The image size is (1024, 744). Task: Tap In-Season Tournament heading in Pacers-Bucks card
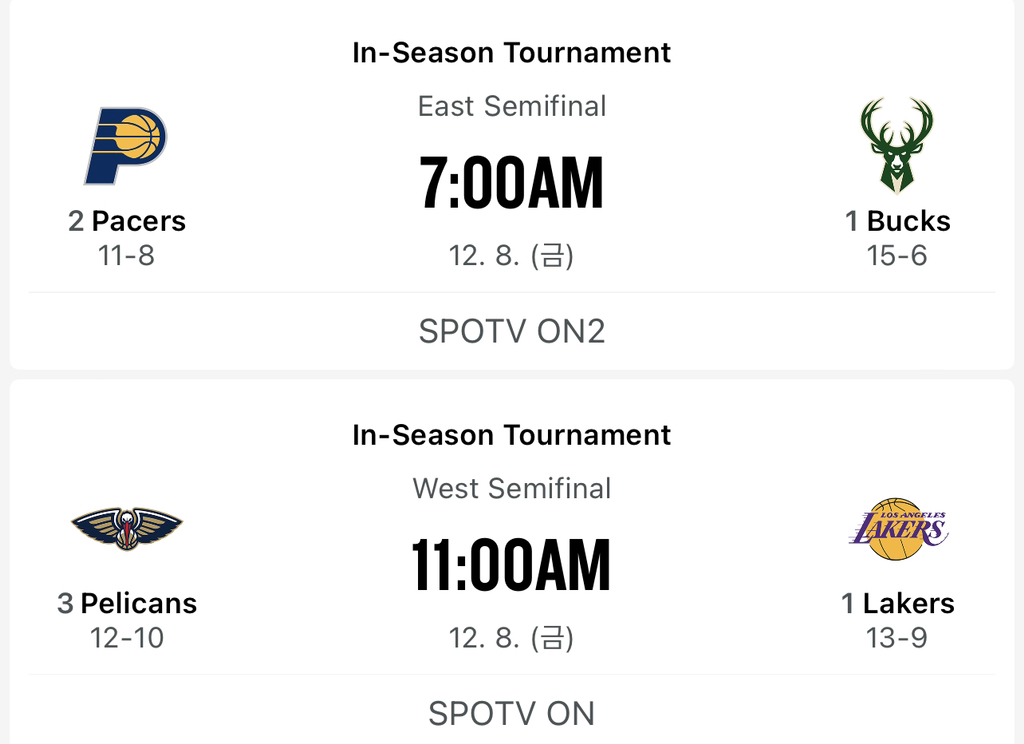pyautogui.click(x=511, y=52)
